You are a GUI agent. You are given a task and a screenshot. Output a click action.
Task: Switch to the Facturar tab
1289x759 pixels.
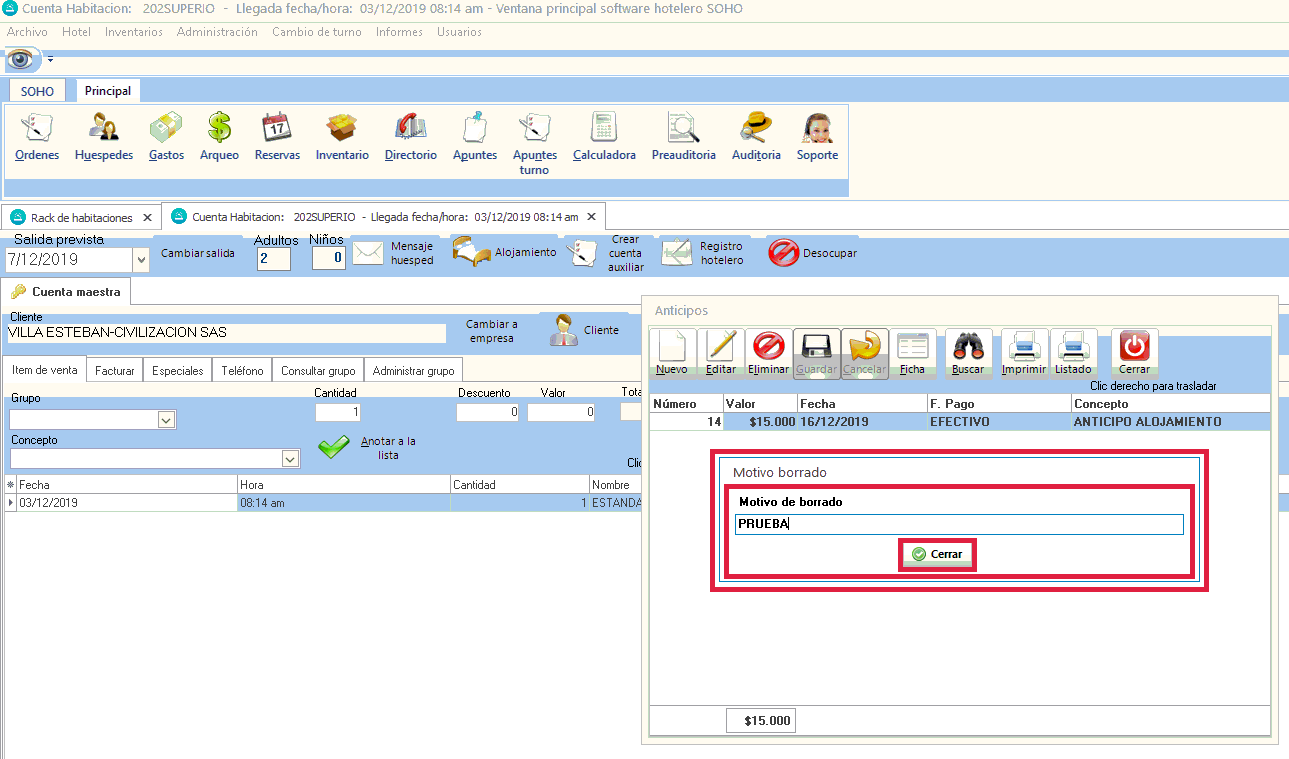click(115, 370)
